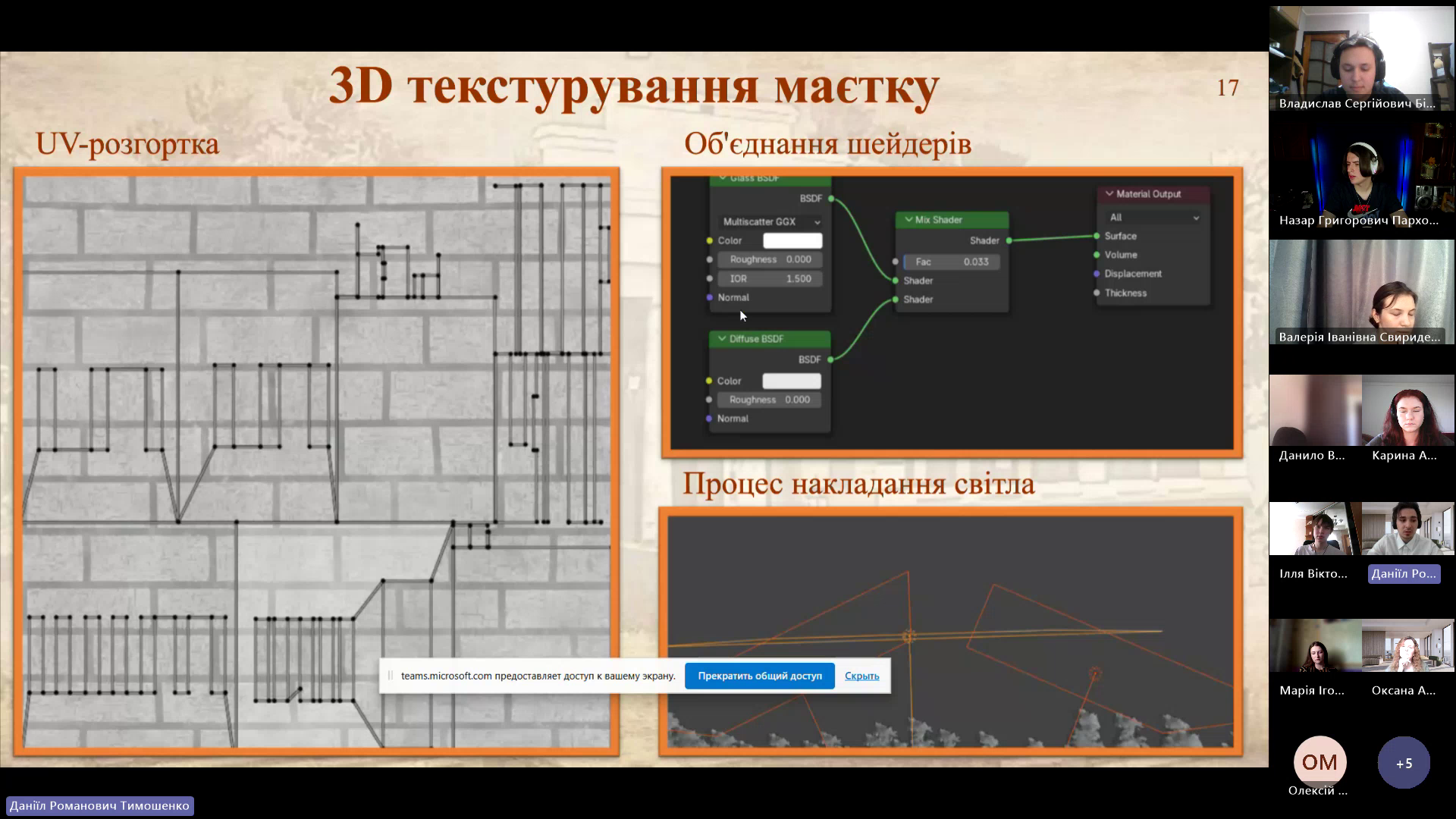The width and height of the screenshot is (1456, 819).
Task: Click the Fac 0.033 slider field
Action: tap(952, 262)
